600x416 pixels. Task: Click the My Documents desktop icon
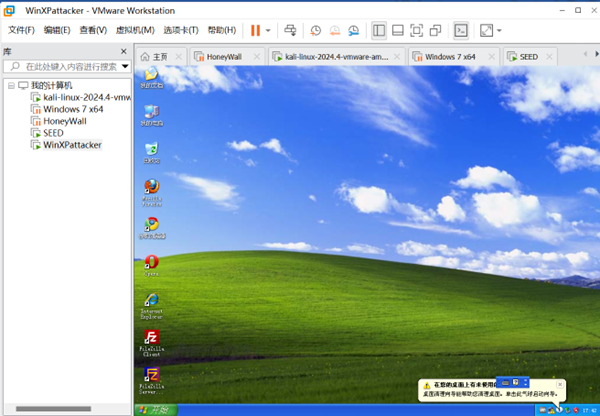point(152,78)
